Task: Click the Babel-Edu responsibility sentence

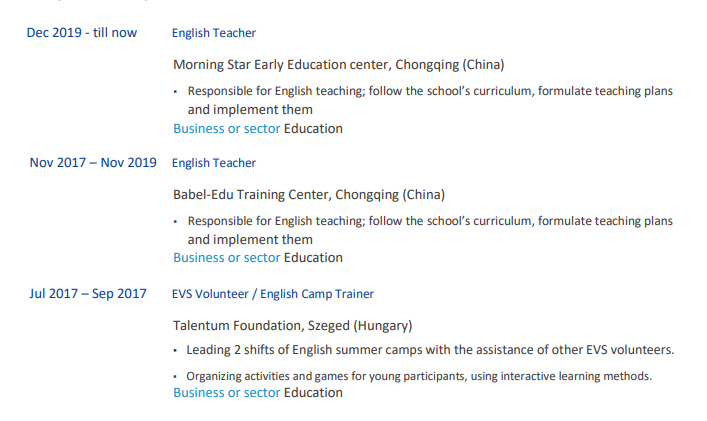Action: (x=430, y=230)
